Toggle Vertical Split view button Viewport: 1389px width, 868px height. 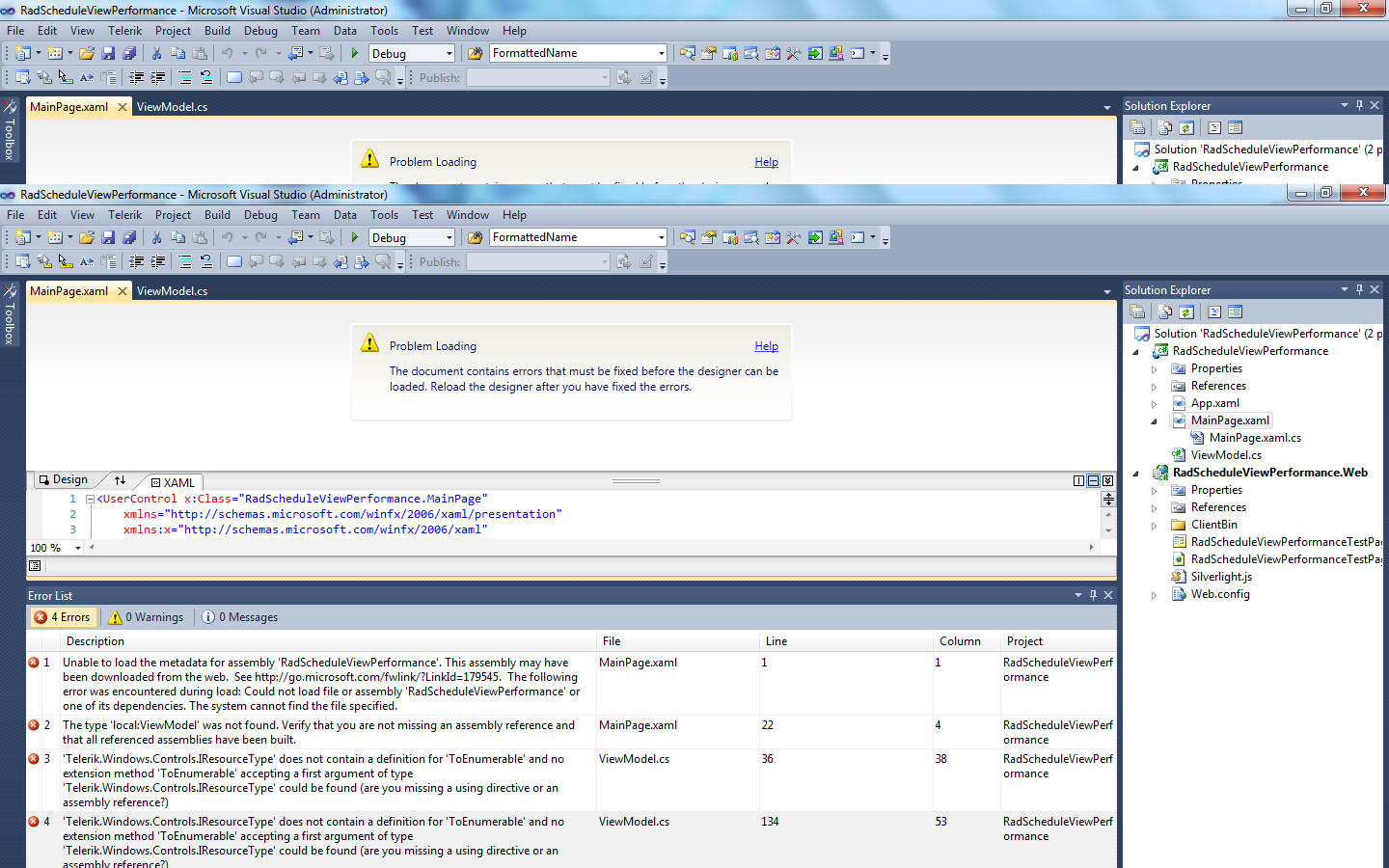1079,480
